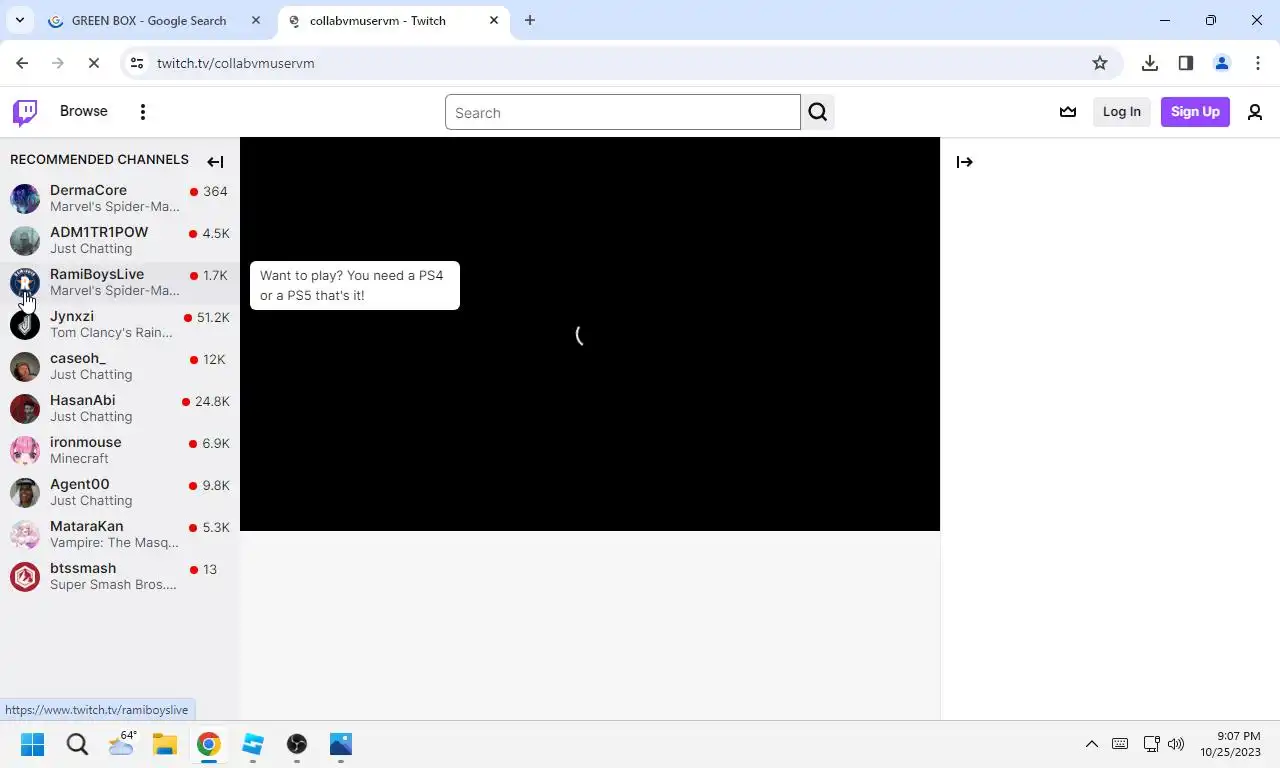Click MataraKan's avatar

pyautogui.click(x=25, y=534)
